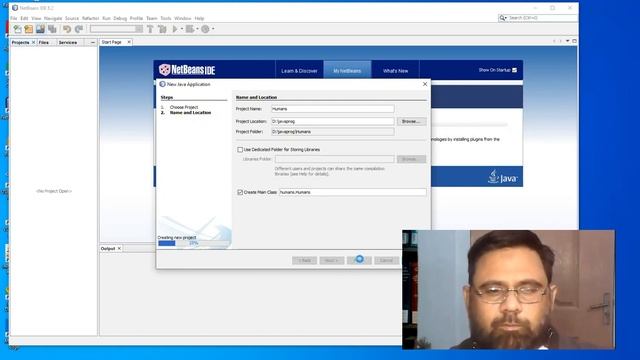Click the Project Location text field
This screenshot has height=360, width=640.
[333, 122]
